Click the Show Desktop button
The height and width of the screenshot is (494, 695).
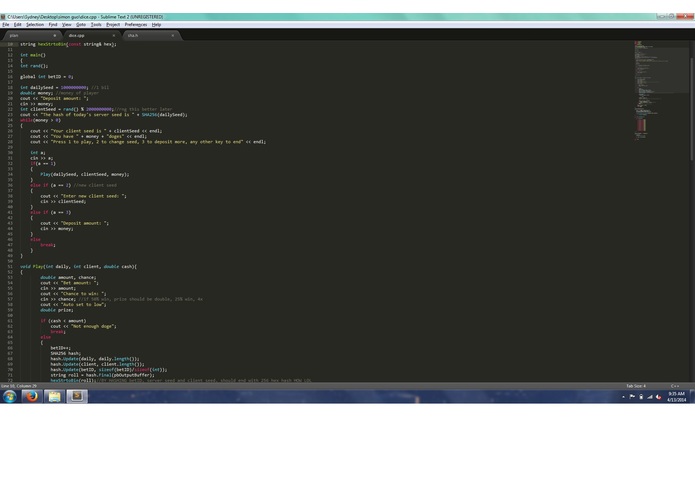692,397
